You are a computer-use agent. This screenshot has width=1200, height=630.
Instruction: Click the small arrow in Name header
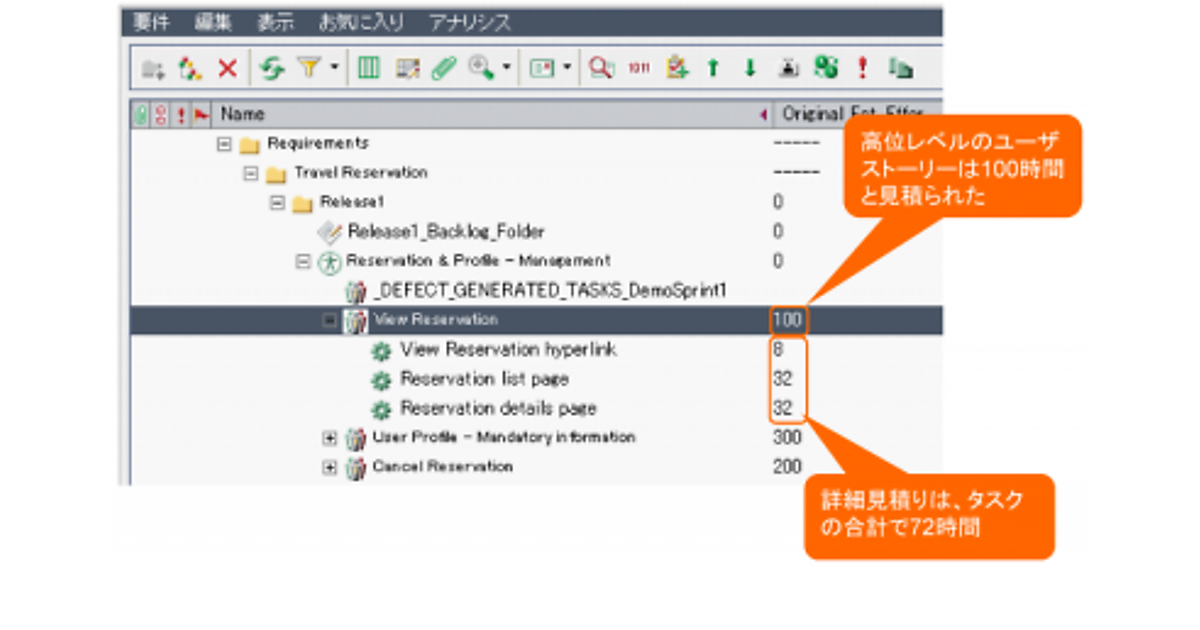tap(763, 115)
